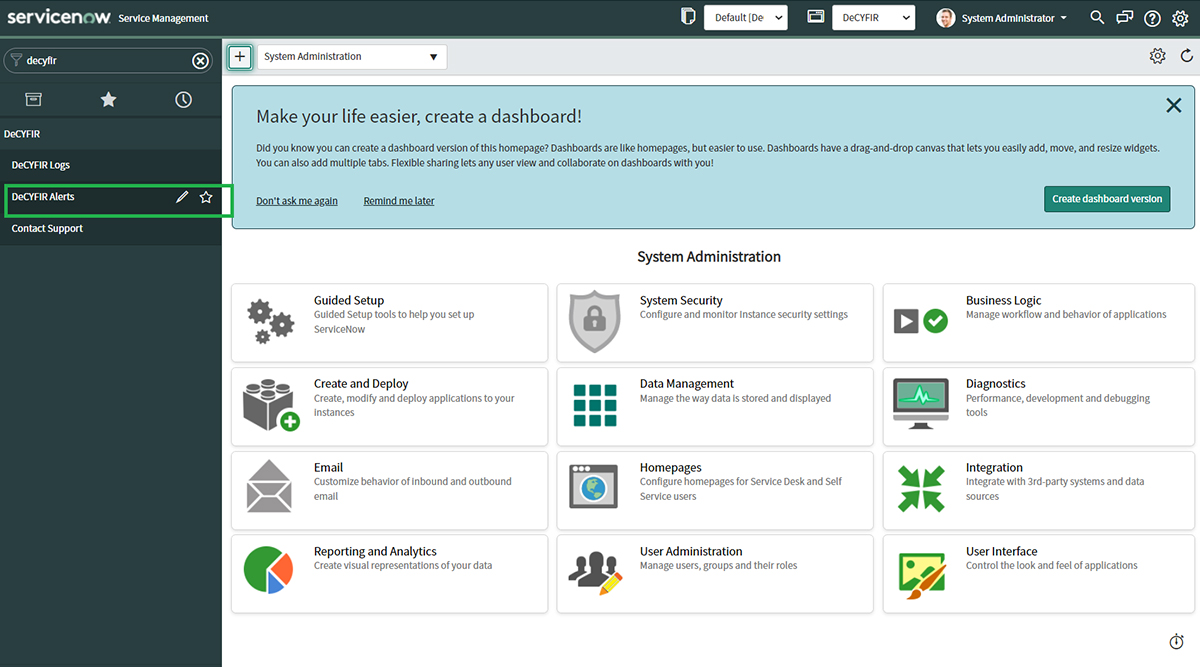The height and width of the screenshot is (667, 1200).
Task: Click the application picker icon
Action: click(815, 17)
